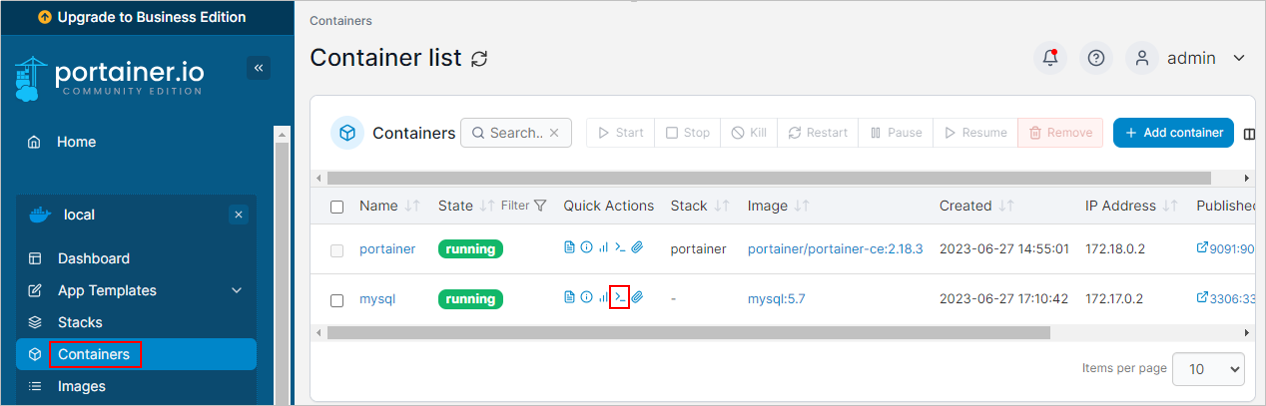The width and height of the screenshot is (1266, 406).
Task: Toggle the select-all containers checkbox
Action: (x=337, y=207)
